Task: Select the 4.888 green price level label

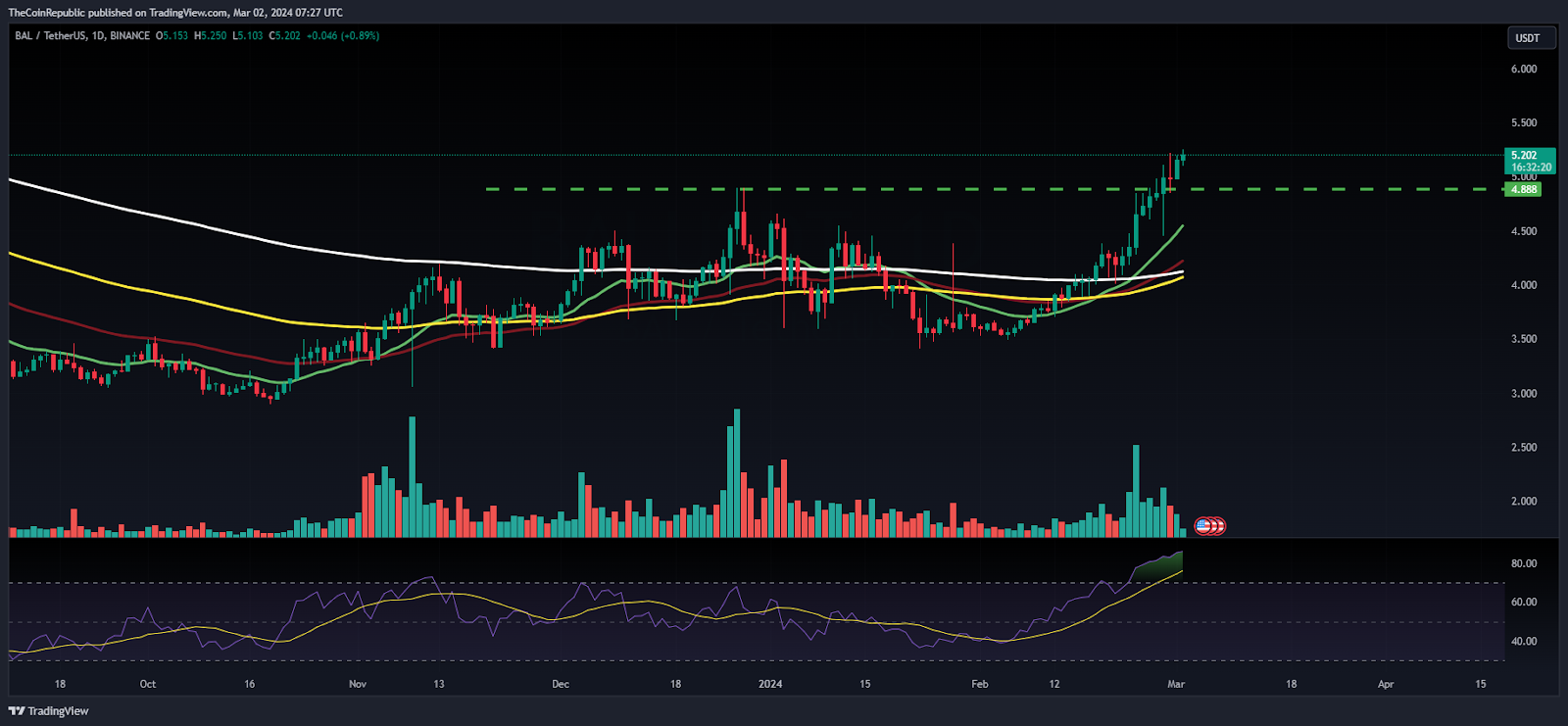Action: click(x=1524, y=189)
